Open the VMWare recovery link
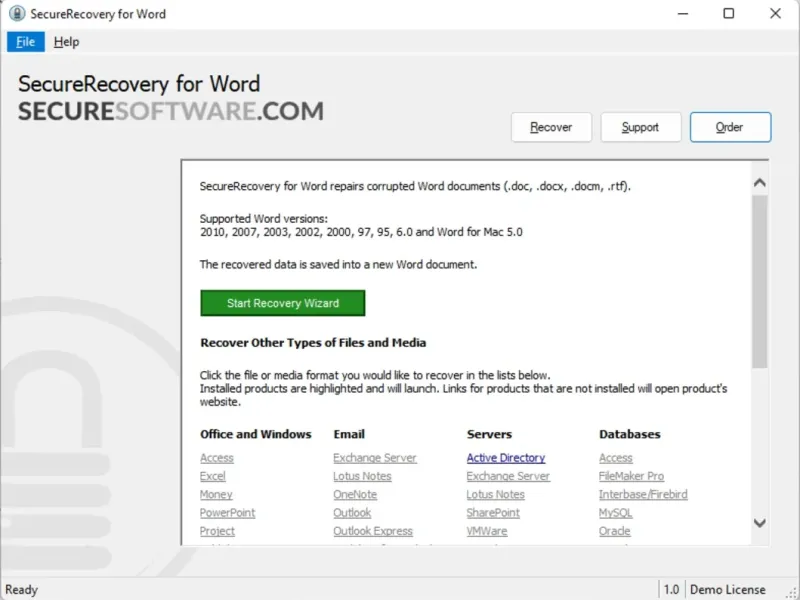The width and height of the screenshot is (800, 600). coord(487,532)
